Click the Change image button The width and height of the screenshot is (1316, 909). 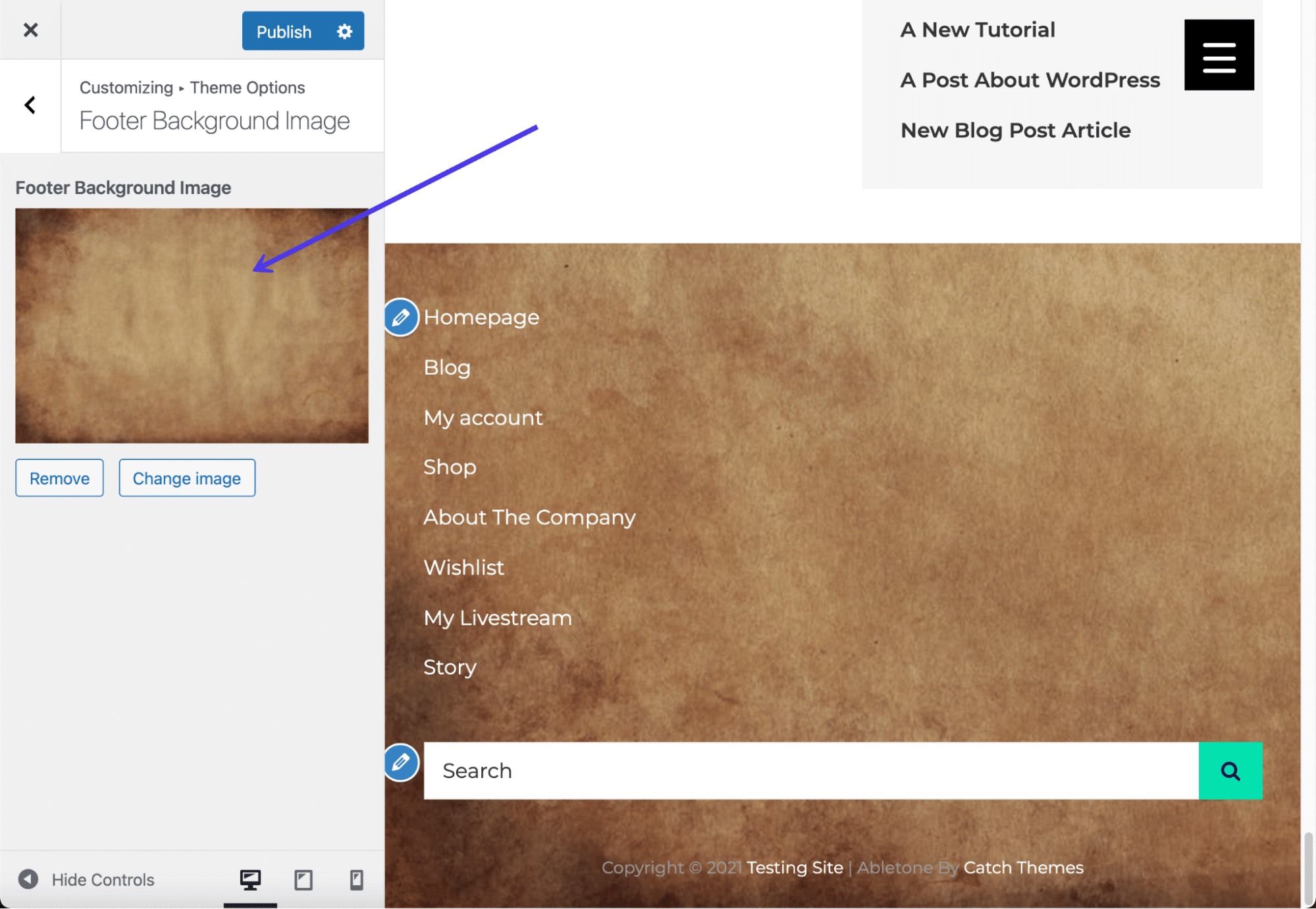point(186,477)
